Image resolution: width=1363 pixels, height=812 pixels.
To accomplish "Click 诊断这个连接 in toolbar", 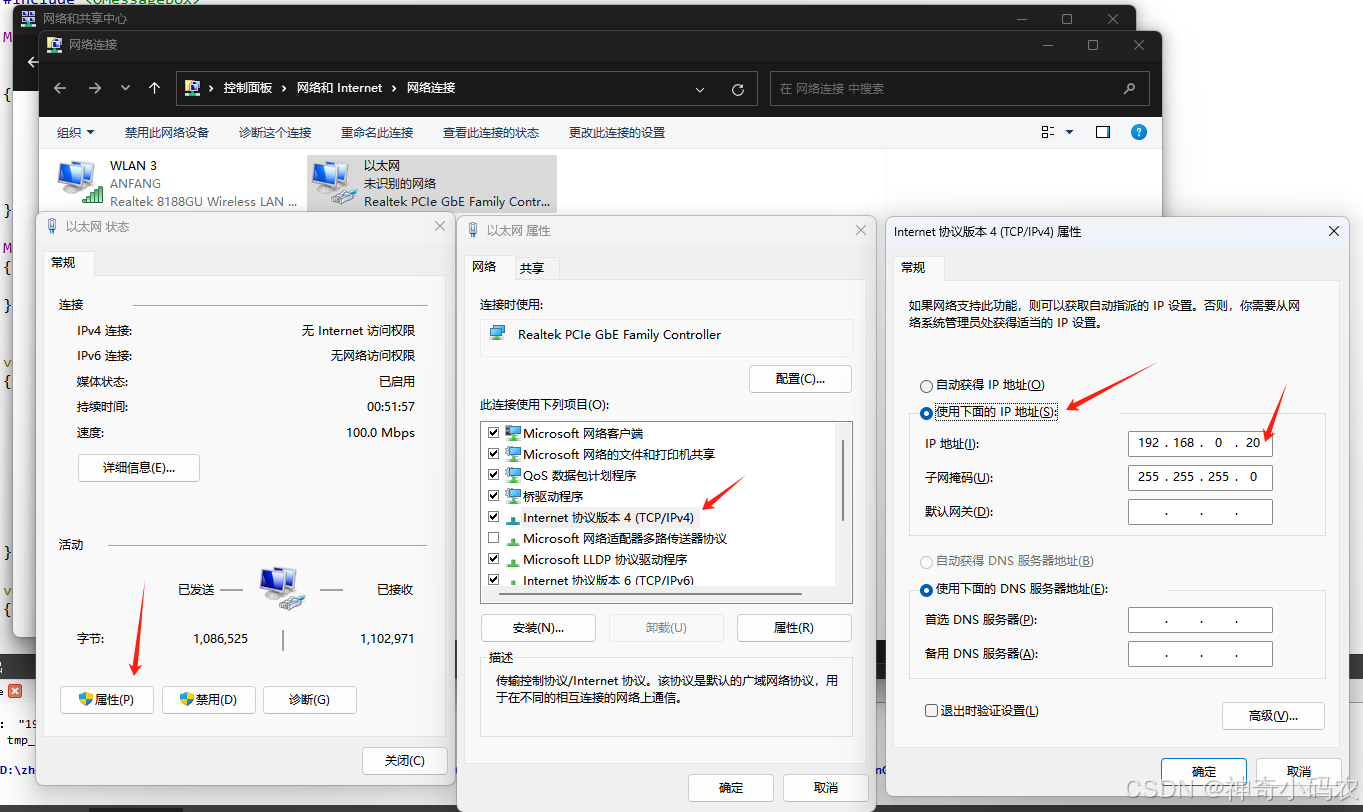I will 275,132.
